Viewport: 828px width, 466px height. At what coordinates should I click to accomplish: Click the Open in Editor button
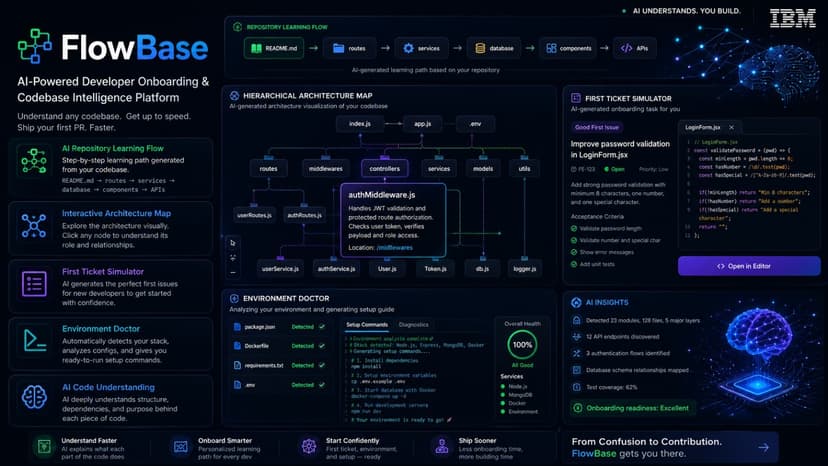click(749, 266)
